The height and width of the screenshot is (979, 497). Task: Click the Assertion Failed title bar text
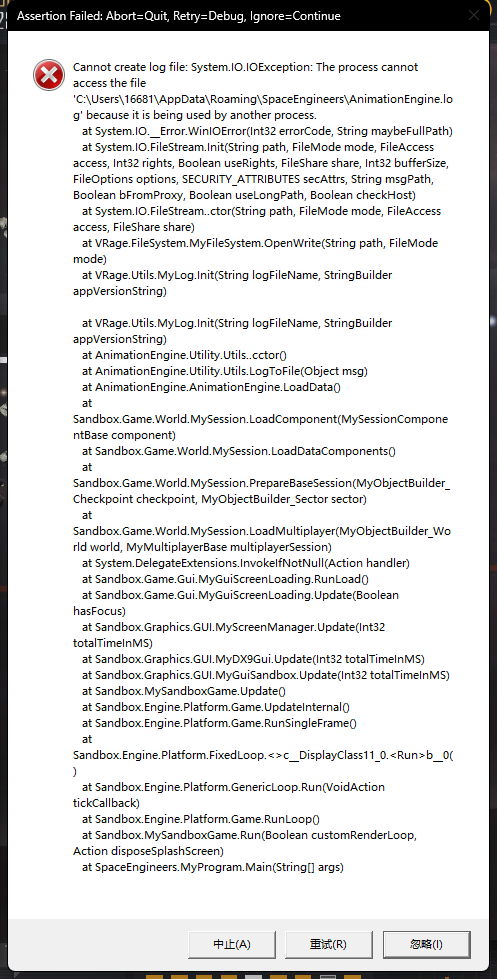click(x=179, y=16)
